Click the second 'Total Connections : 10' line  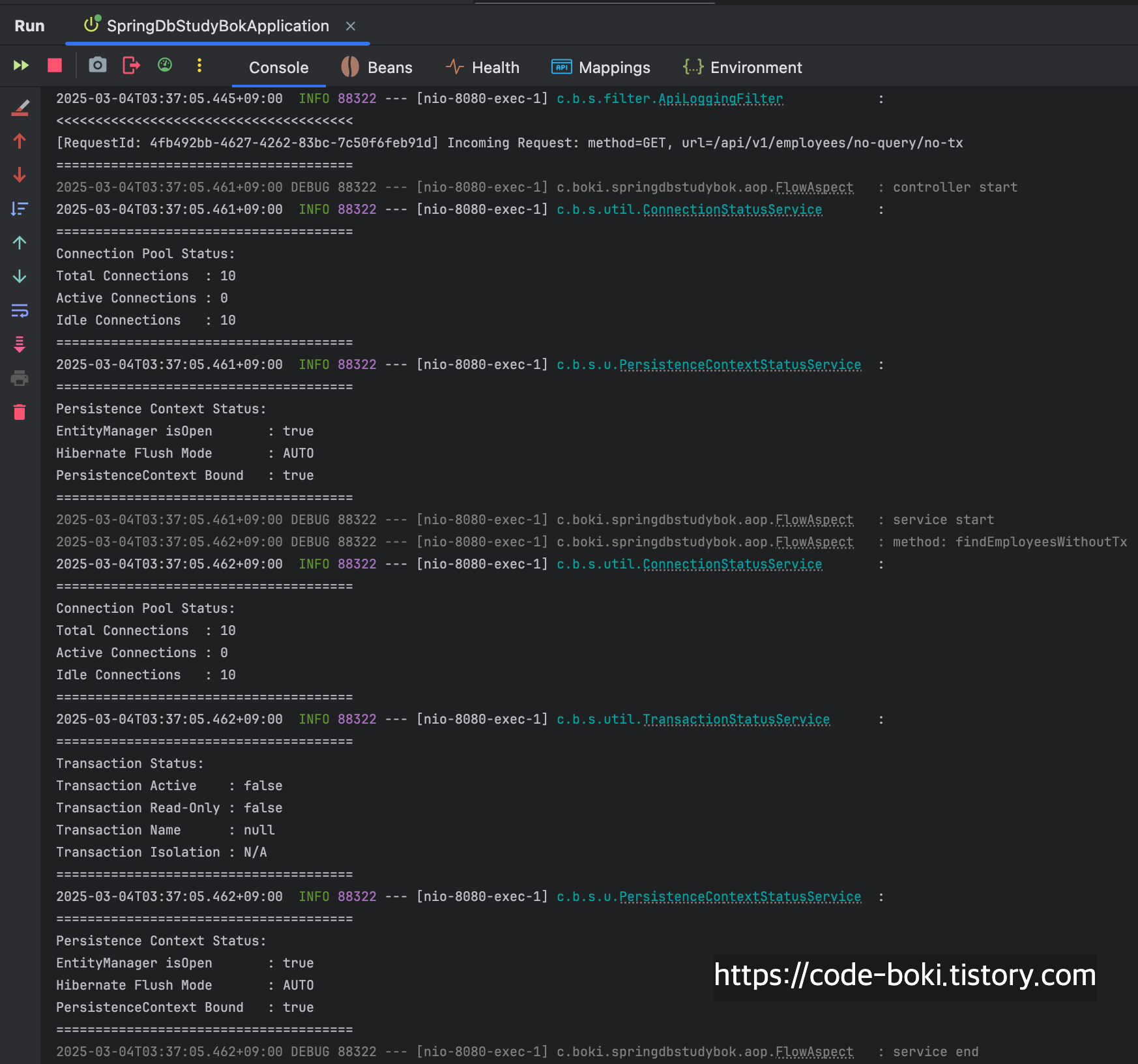click(146, 630)
